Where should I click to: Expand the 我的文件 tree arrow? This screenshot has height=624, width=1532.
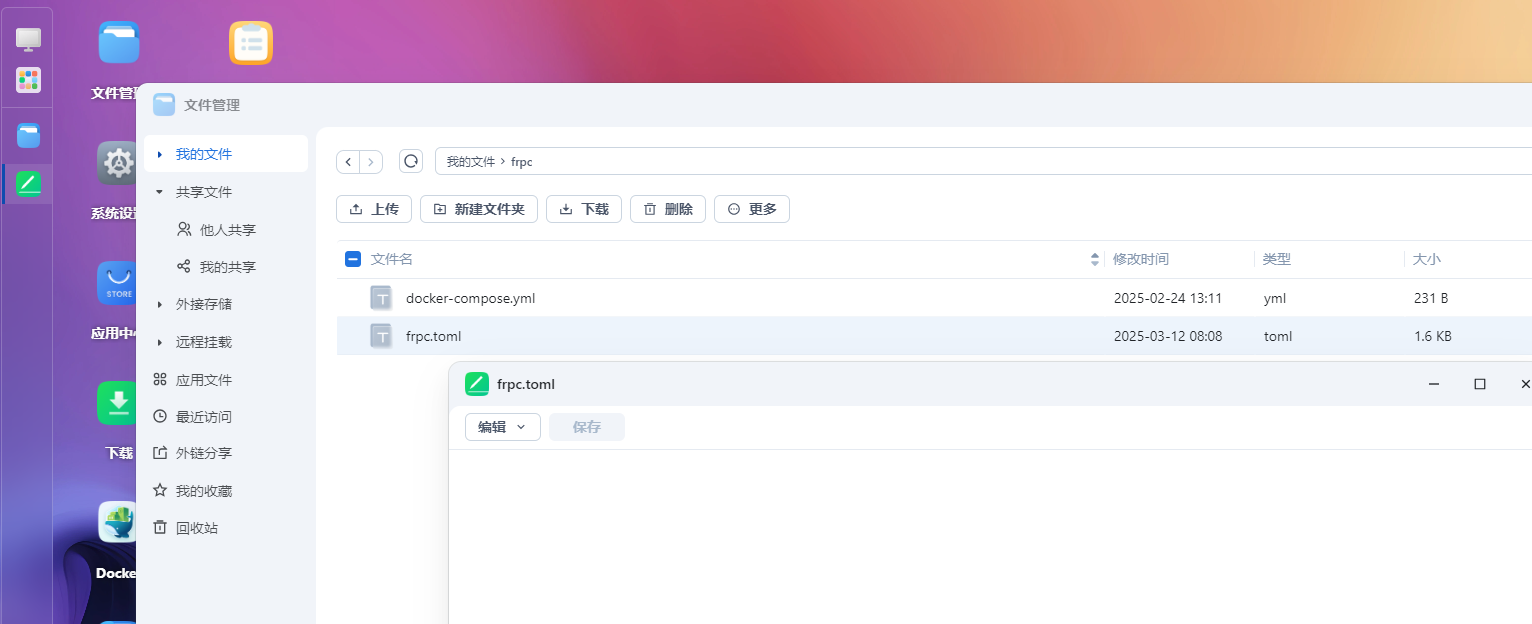[160, 154]
